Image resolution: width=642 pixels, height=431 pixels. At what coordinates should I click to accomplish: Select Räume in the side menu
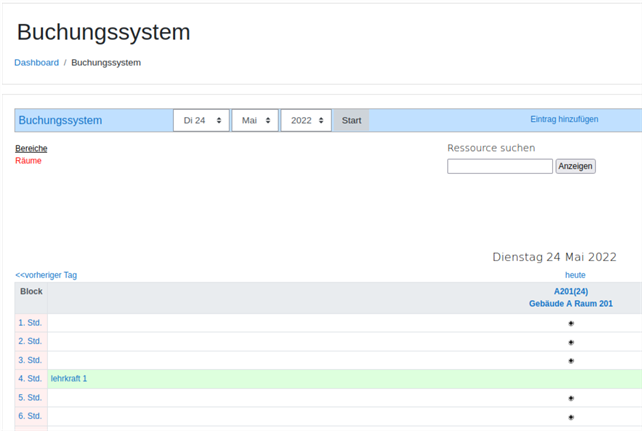tap(28, 160)
